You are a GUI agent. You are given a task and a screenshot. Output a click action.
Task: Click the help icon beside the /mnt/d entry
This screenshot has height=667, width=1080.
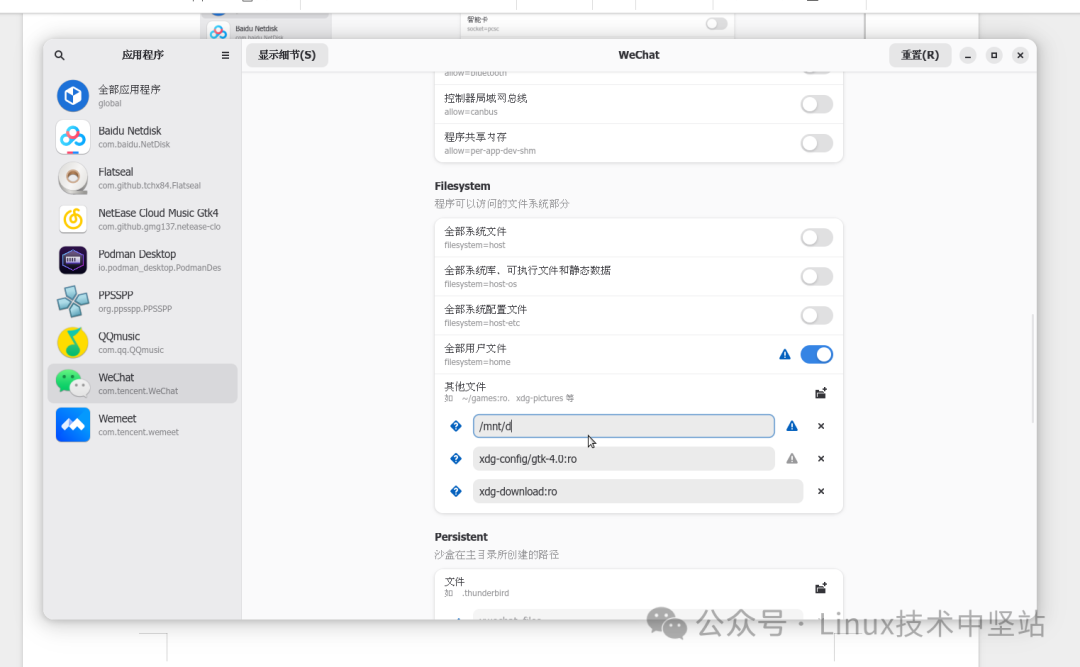click(456, 425)
